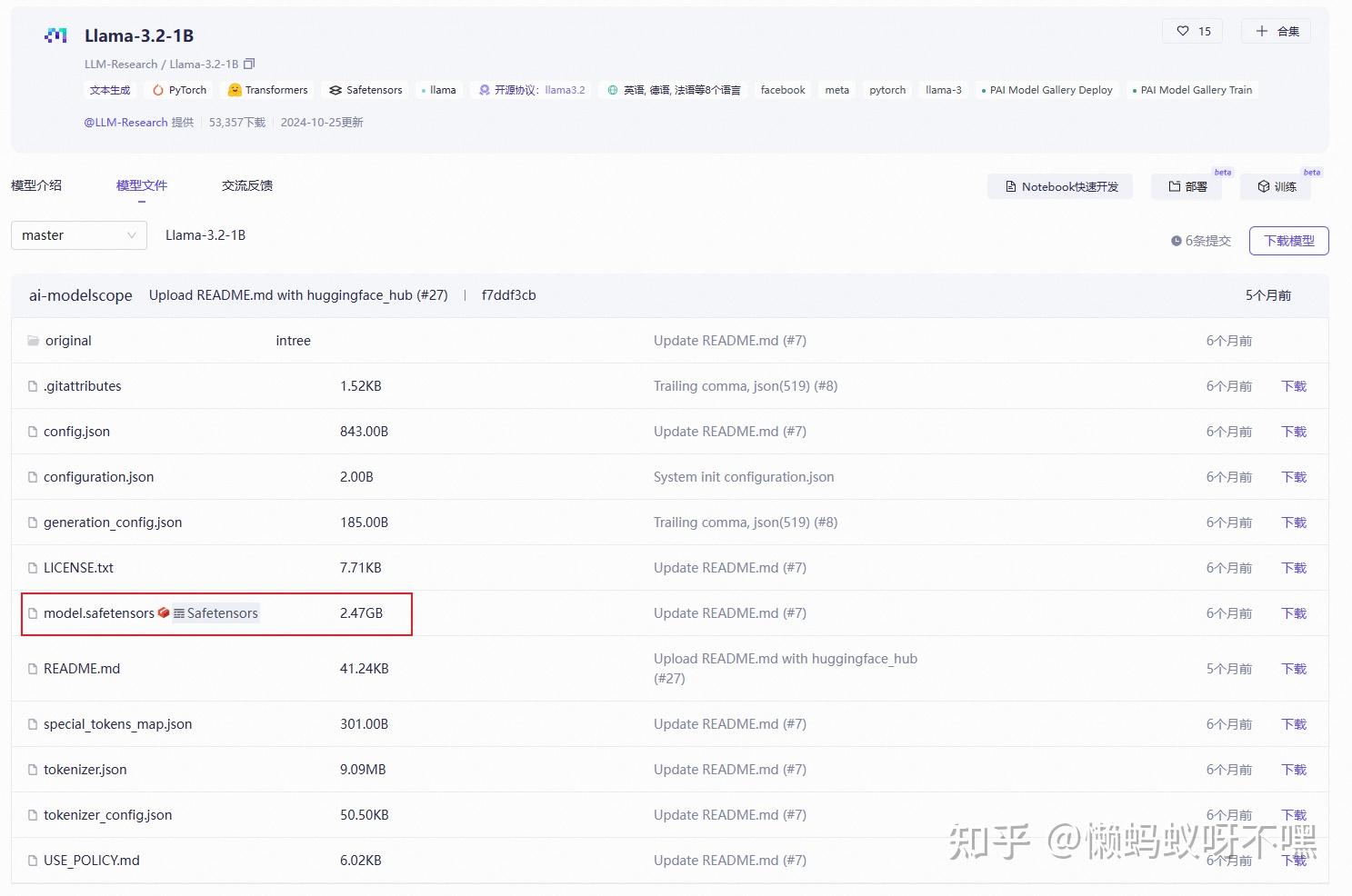Image resolution: width=1352 pixels, height=896 pixels.
Task: Select the Transformers tag with the emoji icon
Action: click(x=267, y=90)
